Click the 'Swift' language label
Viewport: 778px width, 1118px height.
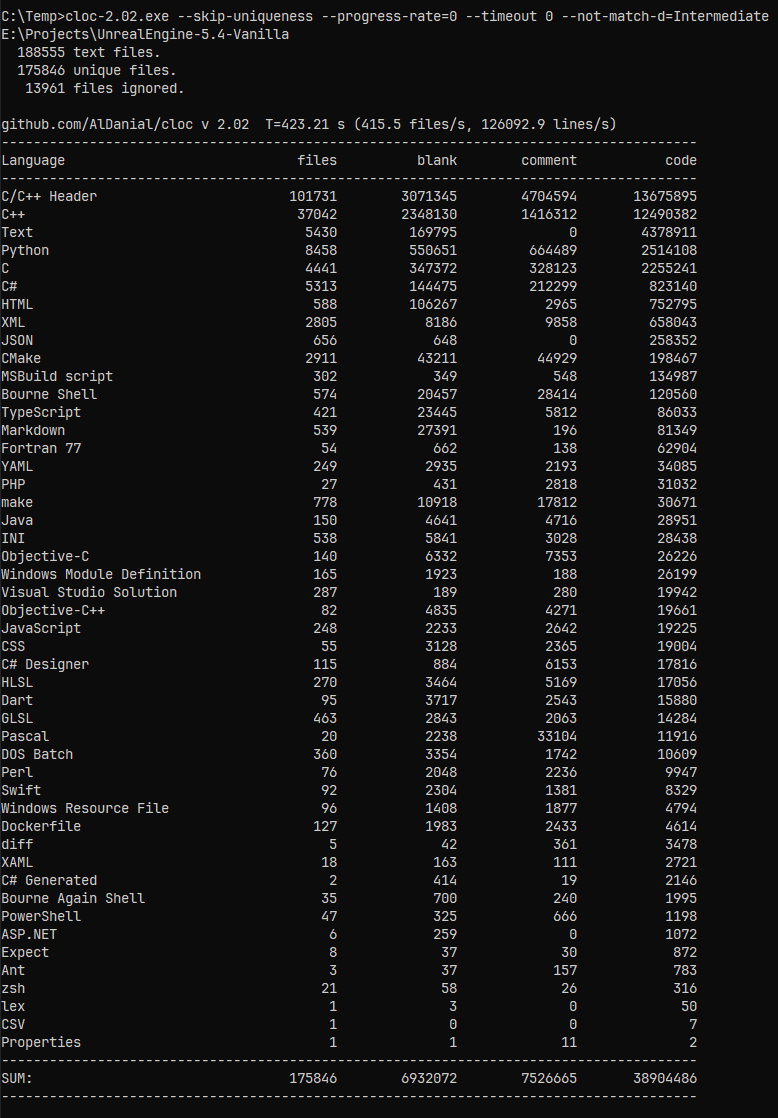coord(21,790)
